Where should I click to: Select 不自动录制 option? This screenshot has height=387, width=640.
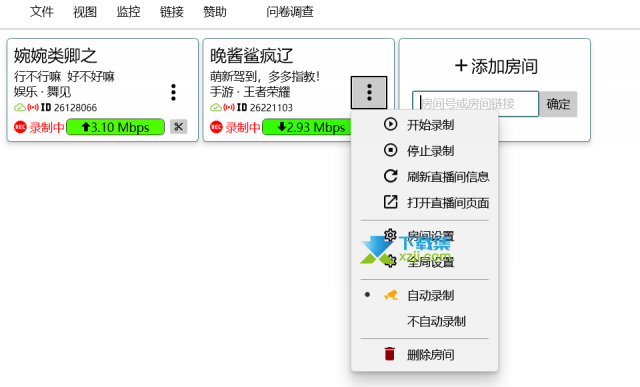(424, 321)
